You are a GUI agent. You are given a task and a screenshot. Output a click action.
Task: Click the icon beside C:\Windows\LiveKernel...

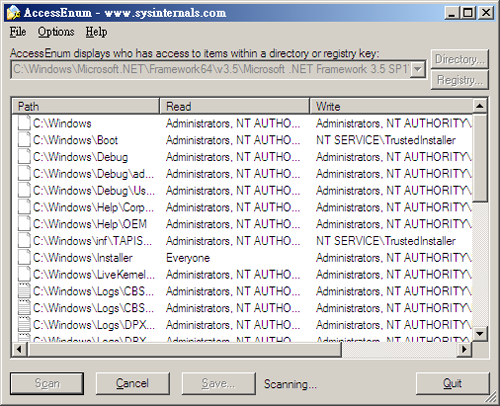pos(24,274)
